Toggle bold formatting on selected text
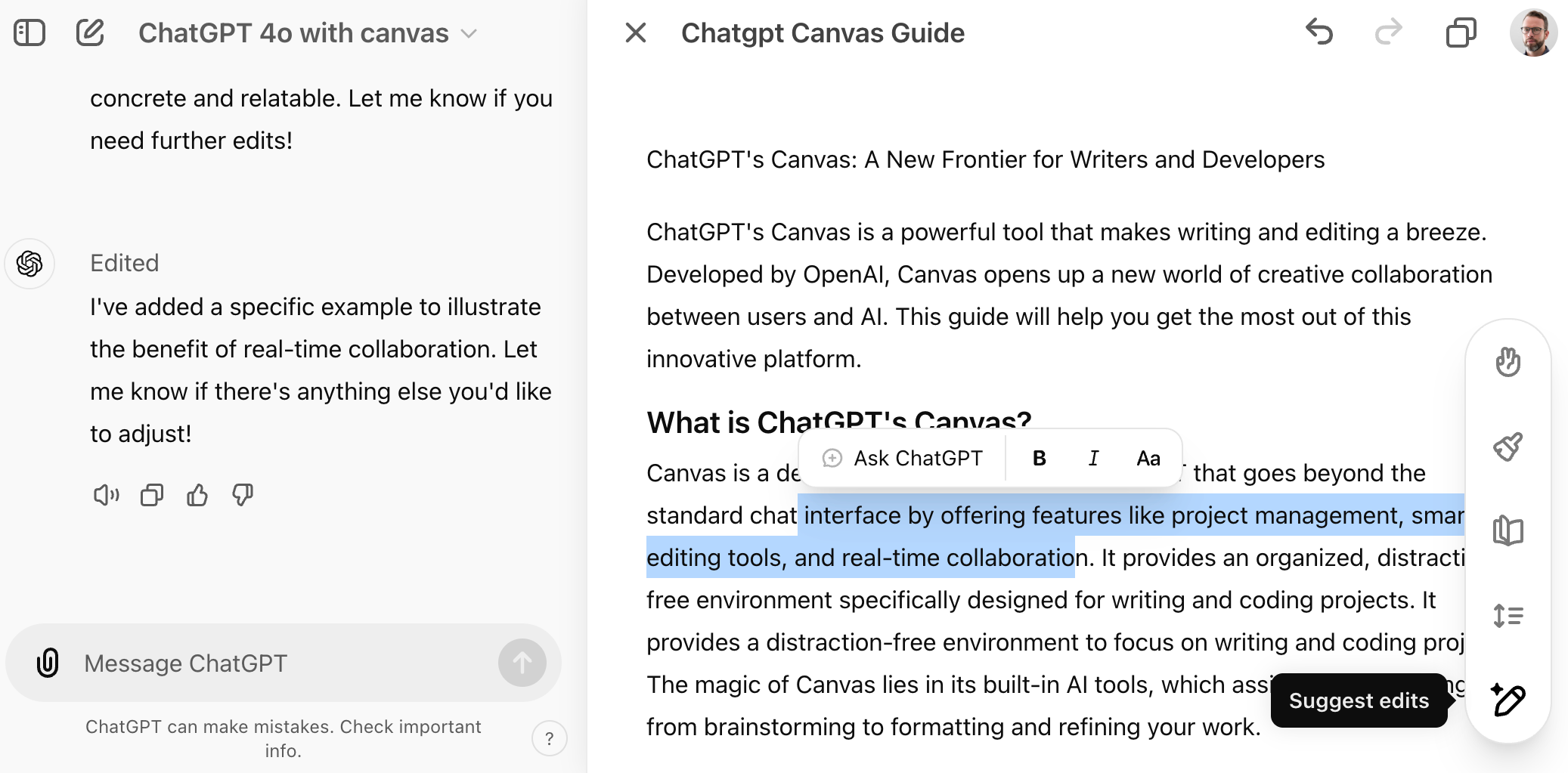This screenshot has width=1568, height=773. pos(1040,458)
